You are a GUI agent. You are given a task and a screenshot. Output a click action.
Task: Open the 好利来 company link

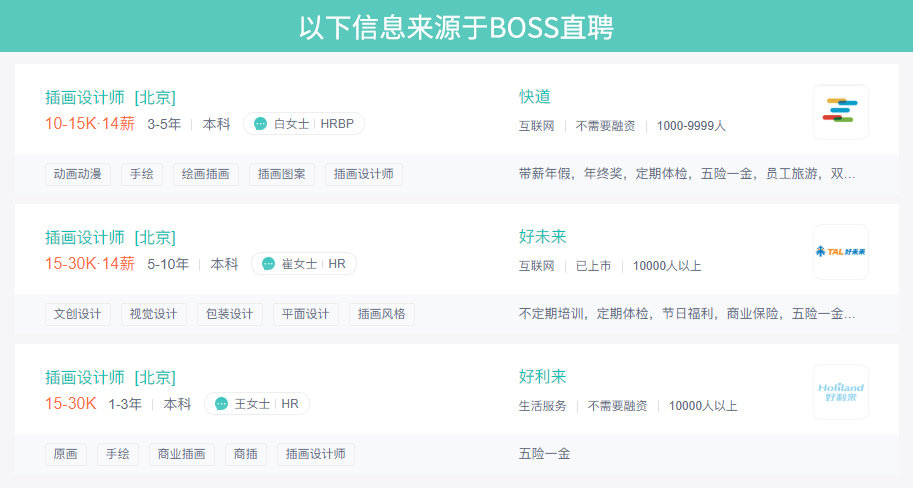pos(542,377)
